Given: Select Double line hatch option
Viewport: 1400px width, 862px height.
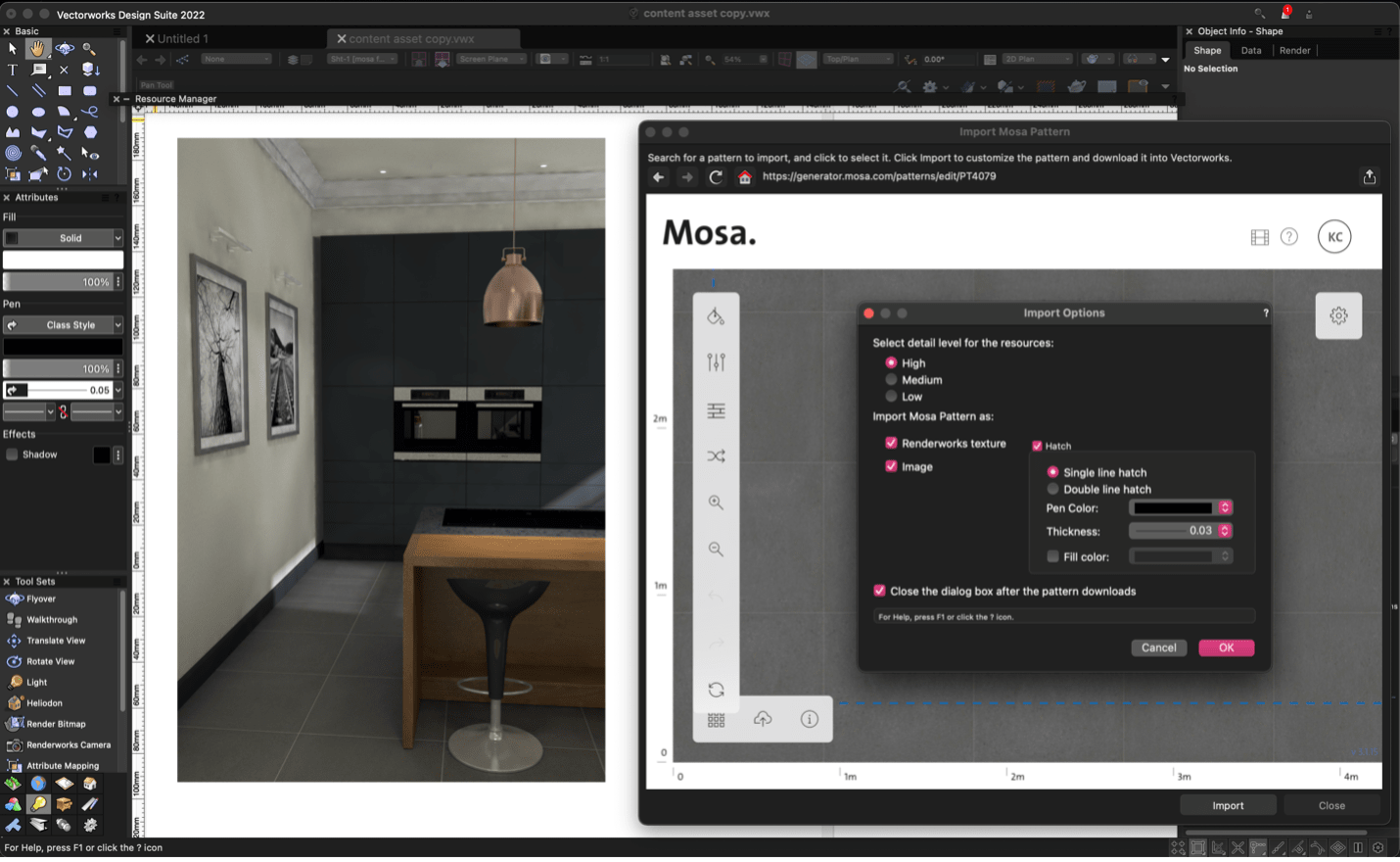Looking at the screenshot, I should (x=1052, y=489).
